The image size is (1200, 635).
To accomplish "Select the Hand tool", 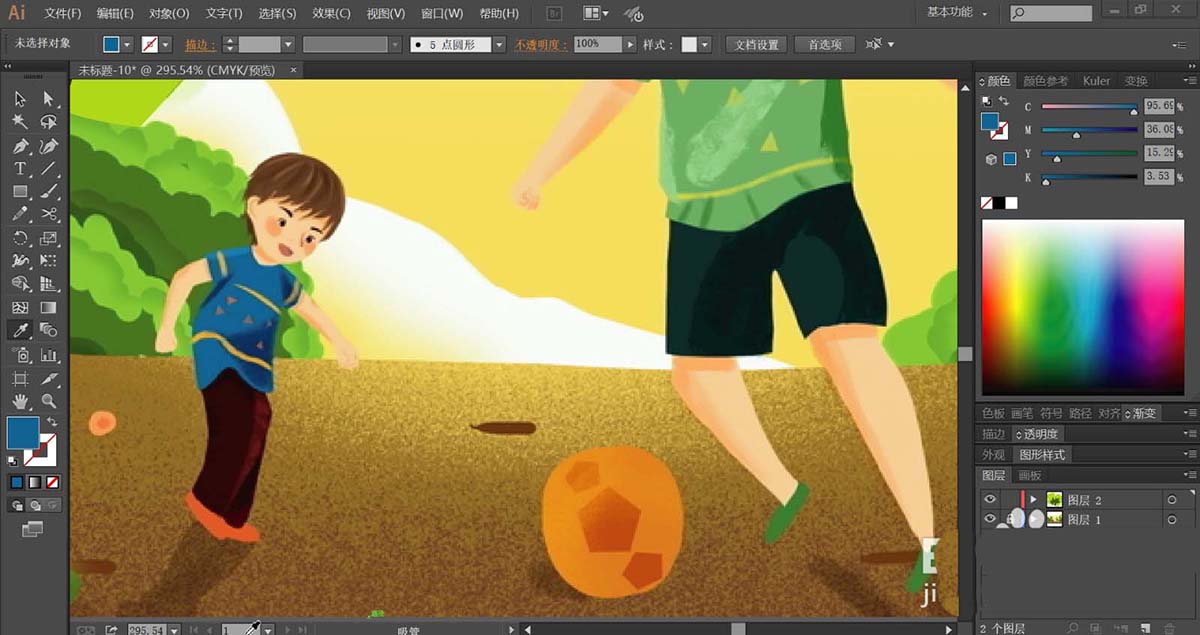I will [x=20, y=402].
